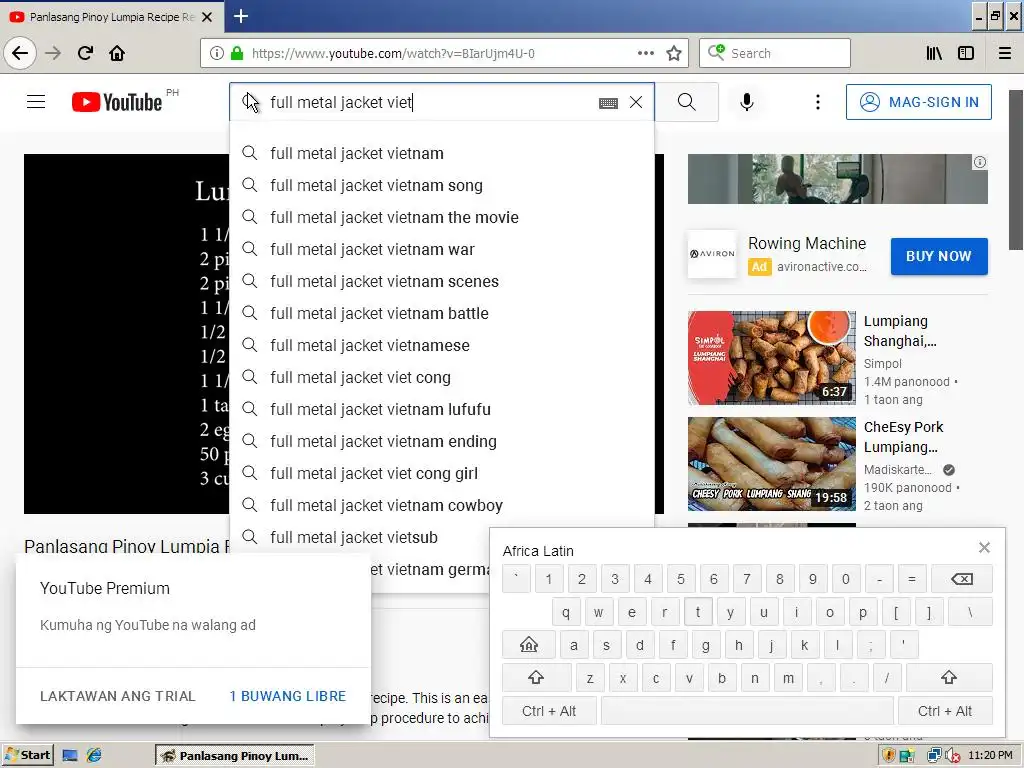Choose 'full metal jacket vietnam the movie'

click(x=441, y=217)
